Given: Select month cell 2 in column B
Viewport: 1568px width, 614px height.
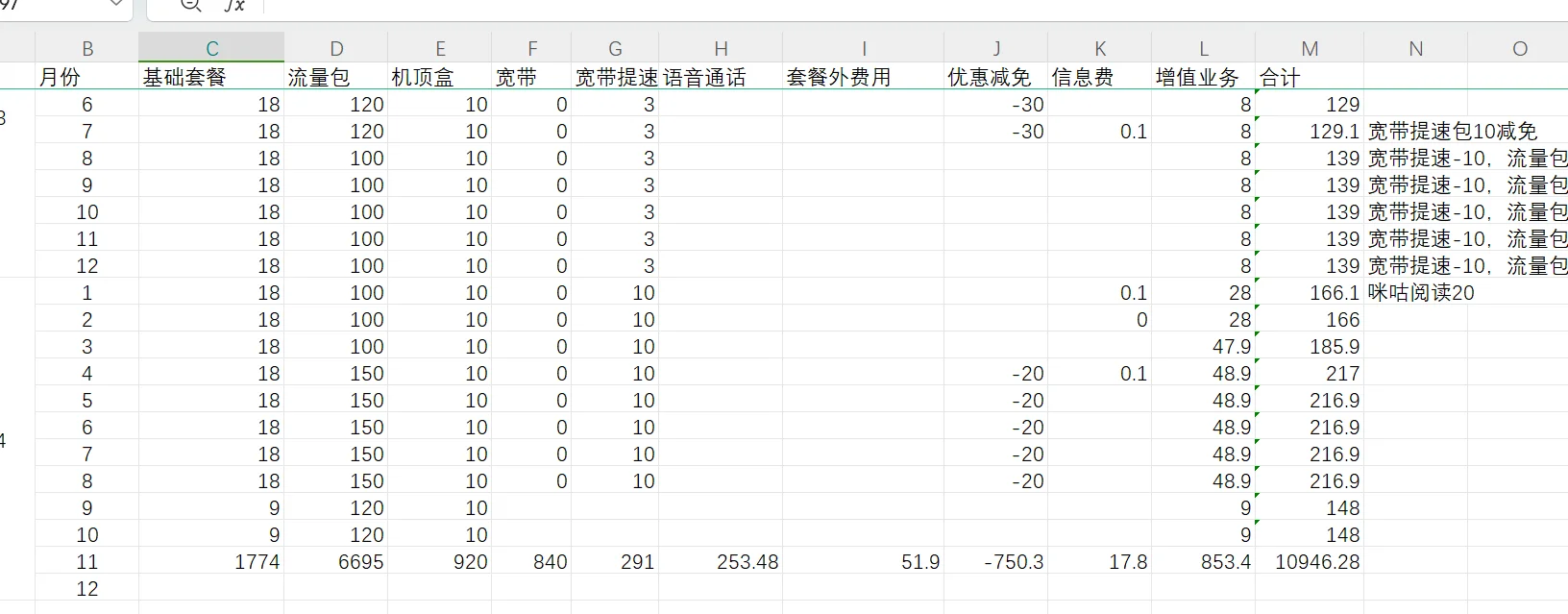Looking at the screenshot, I should [87, 320].
